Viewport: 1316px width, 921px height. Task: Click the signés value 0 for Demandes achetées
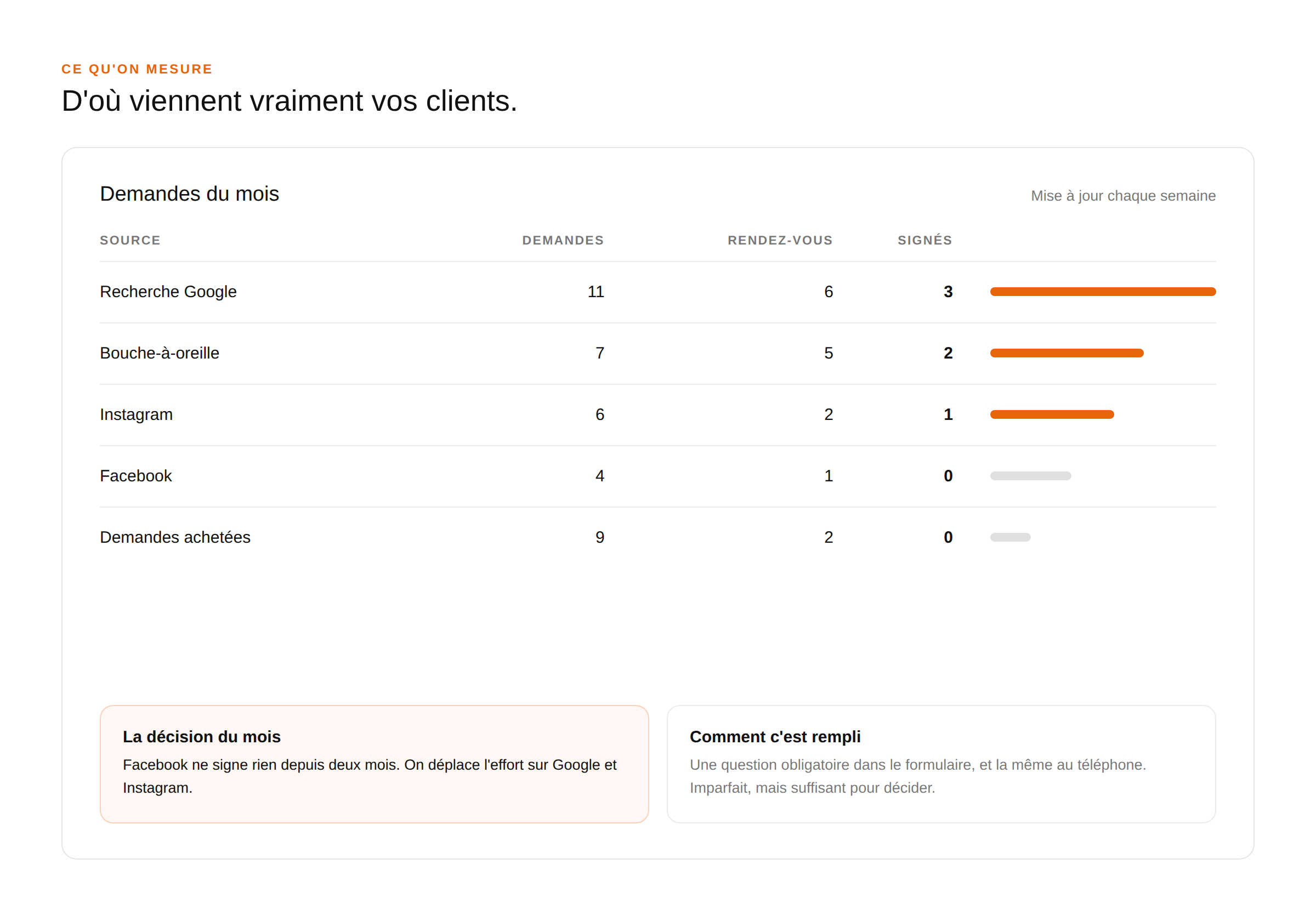(x=948, y=537)
